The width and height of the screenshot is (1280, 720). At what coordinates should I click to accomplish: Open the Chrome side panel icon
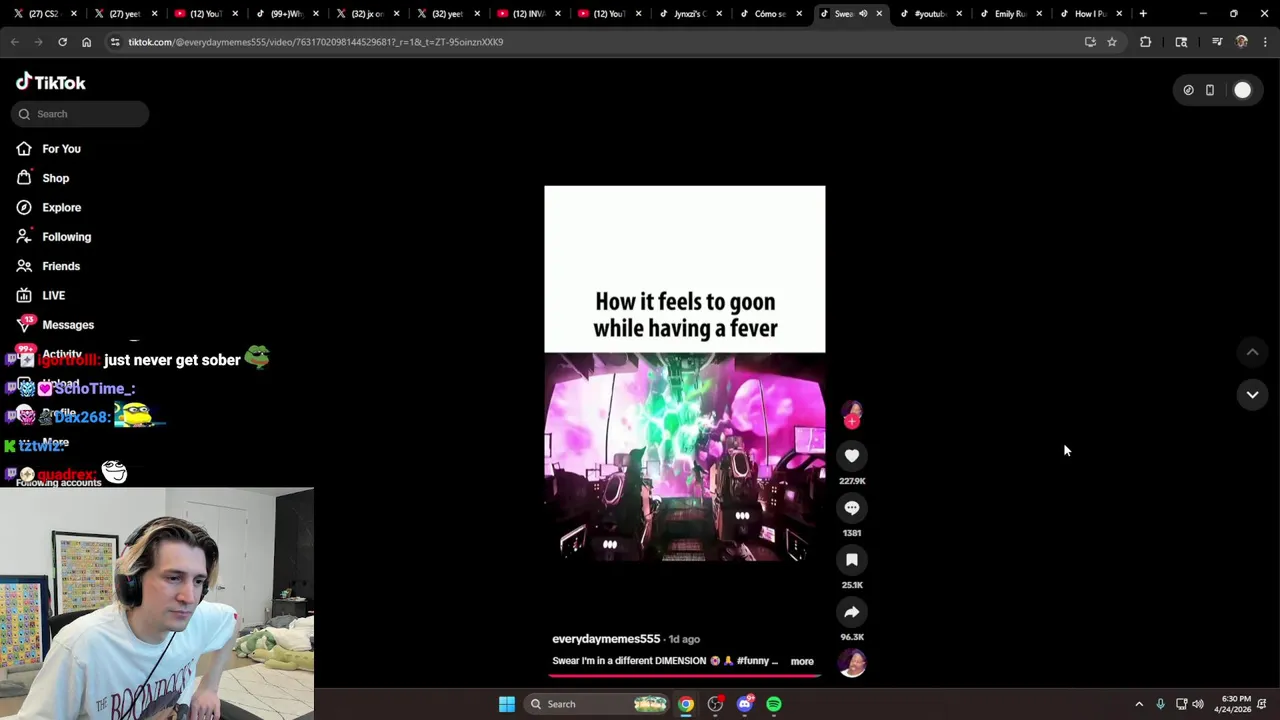point(1181,42)
